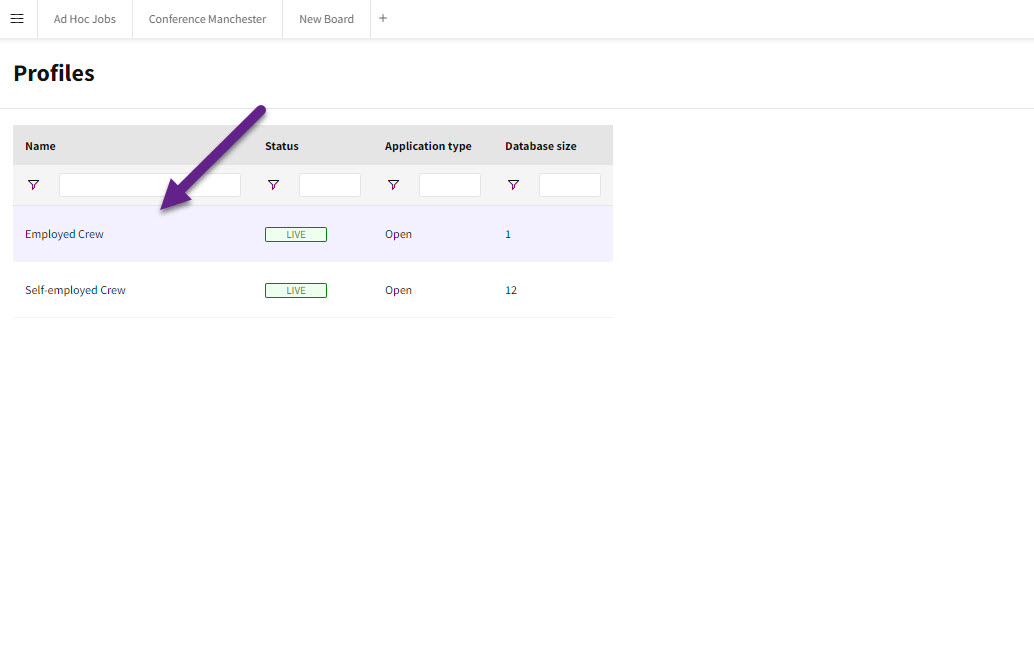Click the Database size filter field
Screen dimensions: 1034x660
click(570, 185)
